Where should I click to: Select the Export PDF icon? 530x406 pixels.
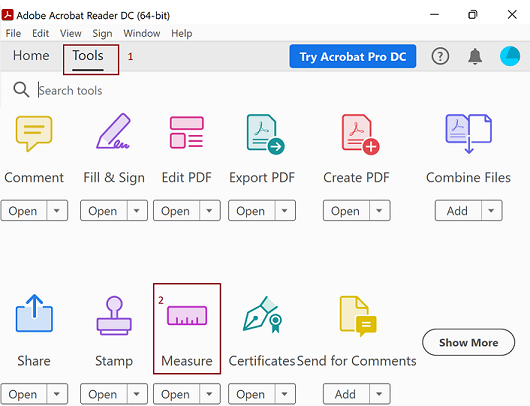tap(266, 134)
